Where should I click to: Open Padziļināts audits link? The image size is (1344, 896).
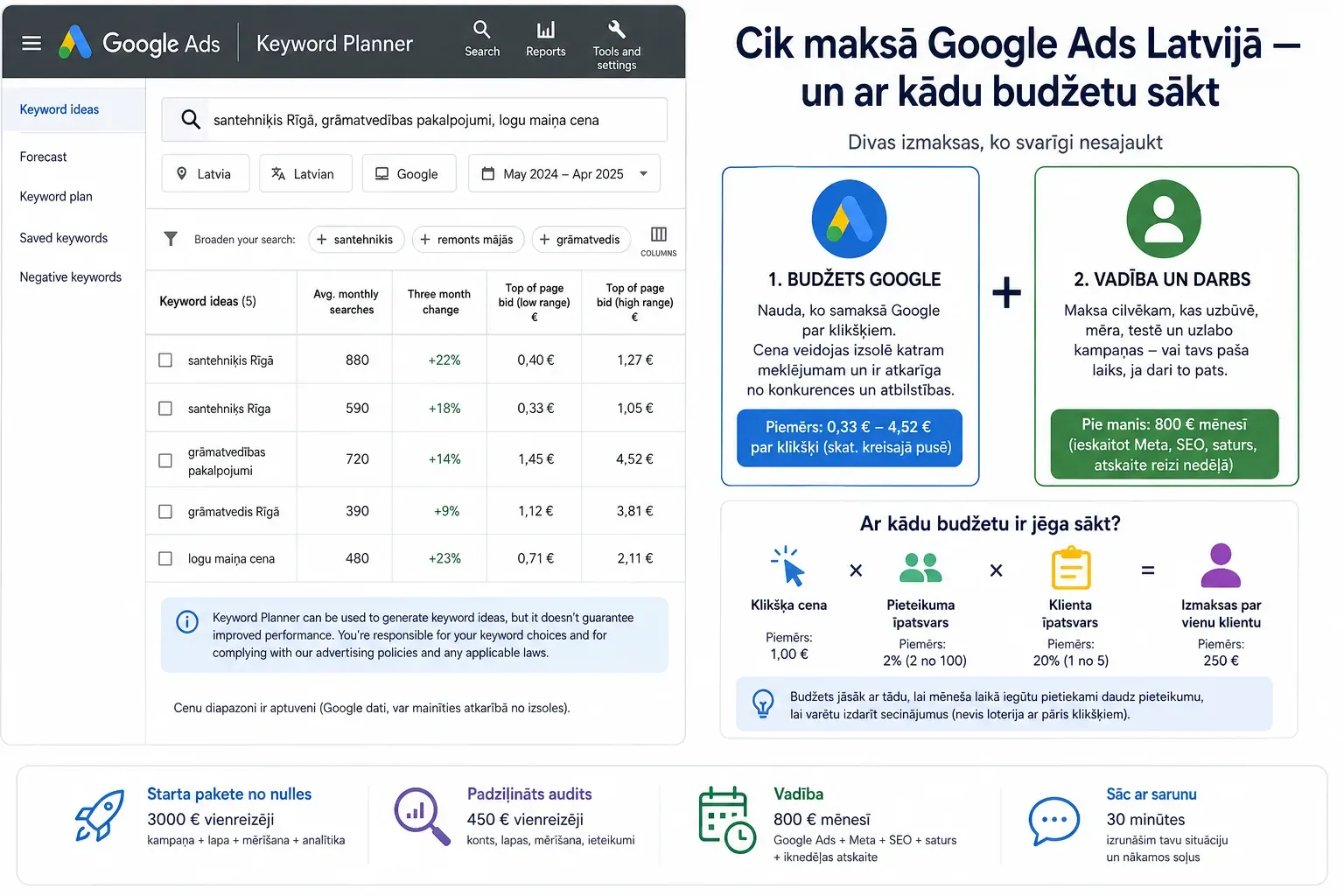[x=529, y=794]
